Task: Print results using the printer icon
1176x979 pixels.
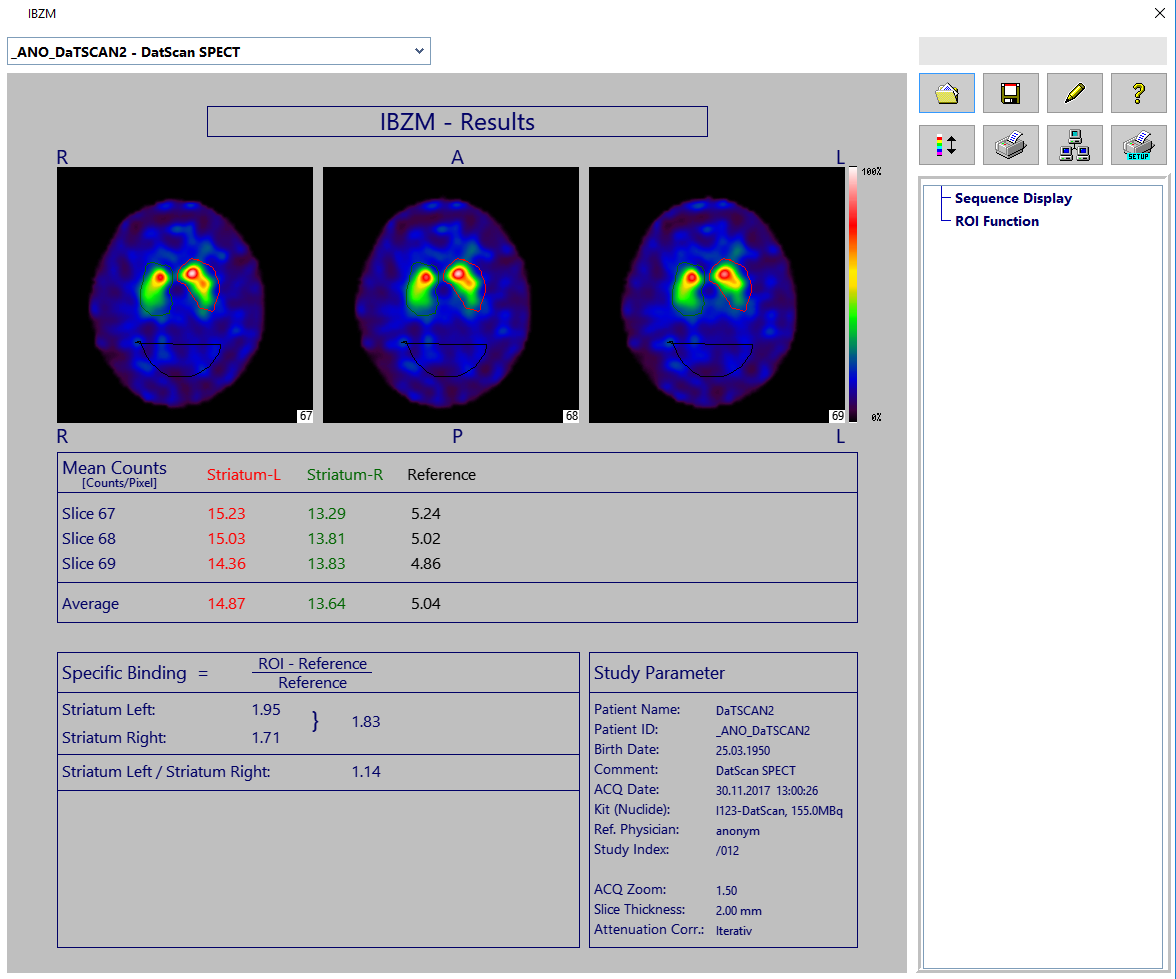Action: click(1010, 145)
